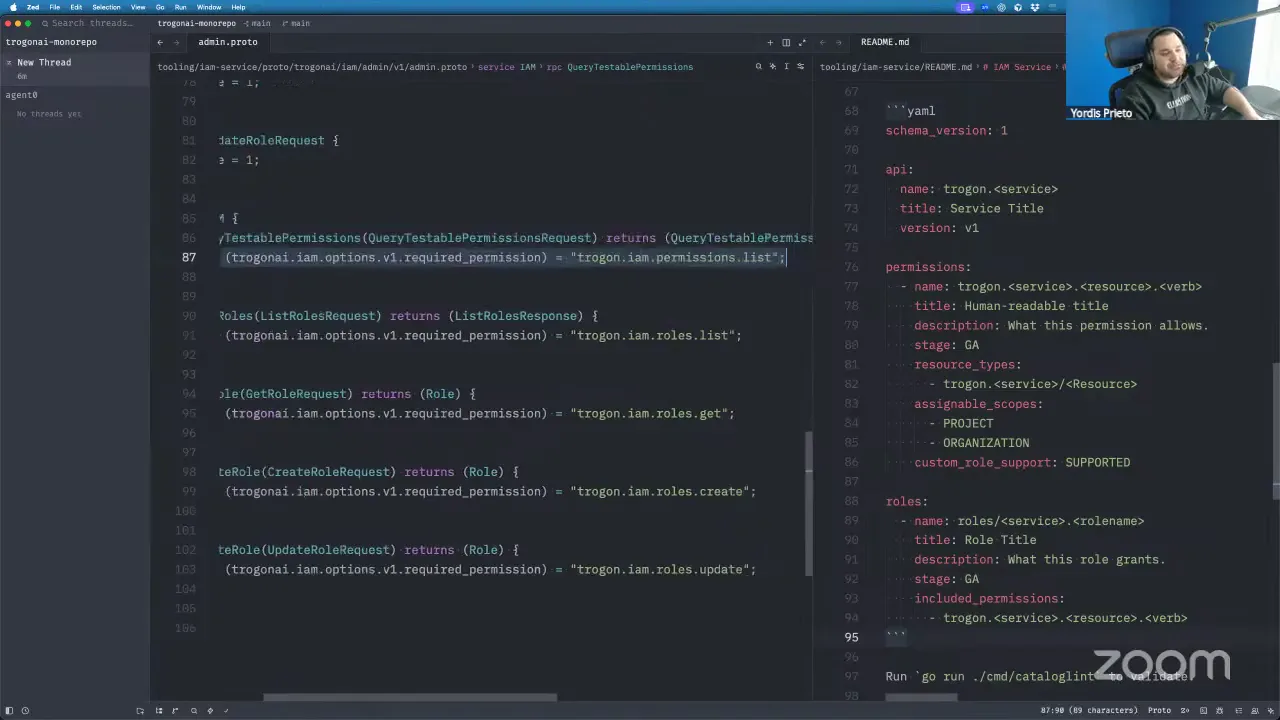This screenshot has height=720, width=1280.
Task: Click the checkmark indicator in the status bar
Action: point(226,711)
